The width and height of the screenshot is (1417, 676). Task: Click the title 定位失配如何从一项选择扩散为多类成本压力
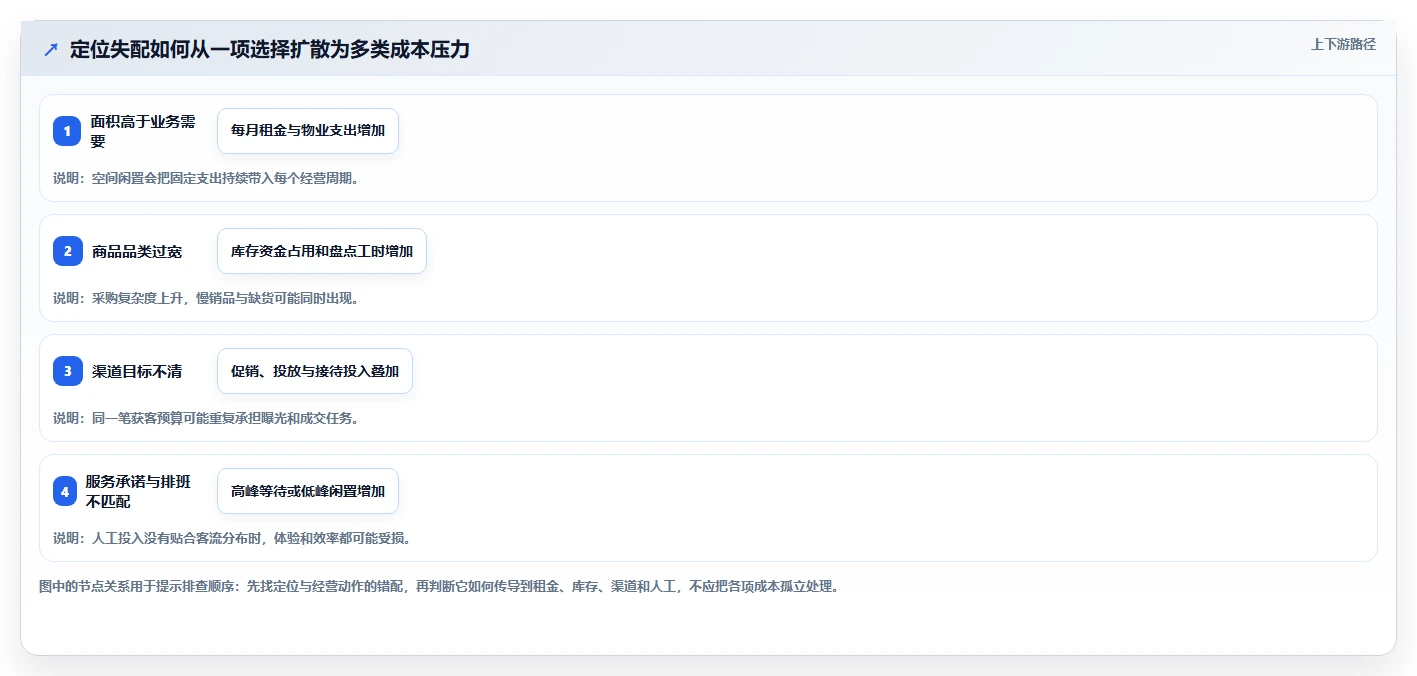tap(270, 50)
